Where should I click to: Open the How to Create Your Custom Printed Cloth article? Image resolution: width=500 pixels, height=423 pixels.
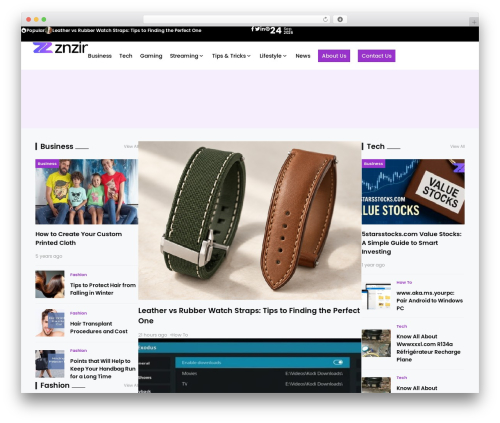[x=79, y=238]
